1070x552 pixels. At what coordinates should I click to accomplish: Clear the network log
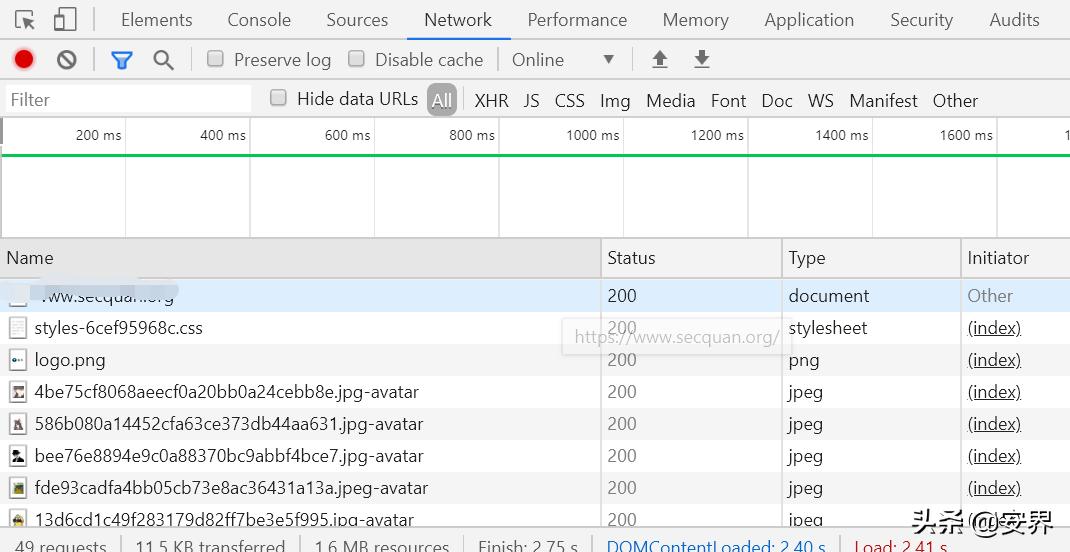point(67,60)
